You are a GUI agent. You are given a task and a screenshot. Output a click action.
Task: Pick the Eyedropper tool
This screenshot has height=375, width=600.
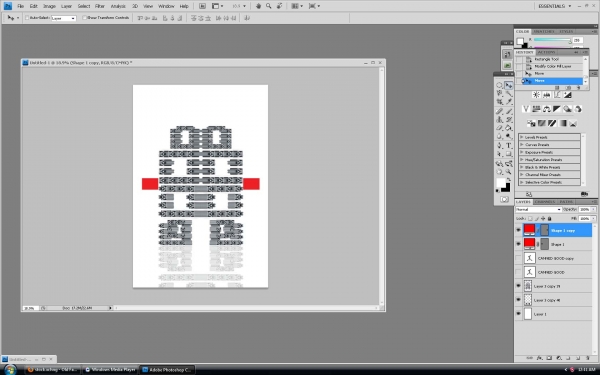pyautogui.click(x=509, y=102)
